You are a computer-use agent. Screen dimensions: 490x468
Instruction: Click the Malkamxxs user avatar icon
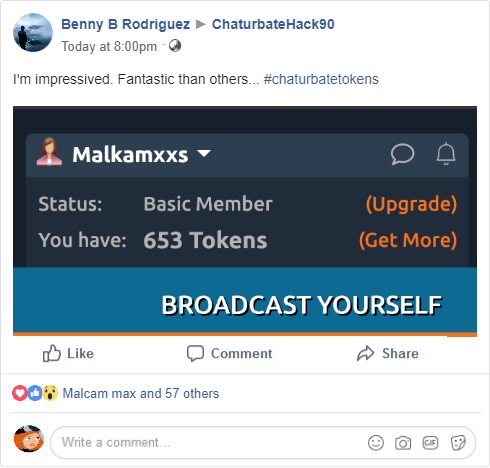[49, 152]
